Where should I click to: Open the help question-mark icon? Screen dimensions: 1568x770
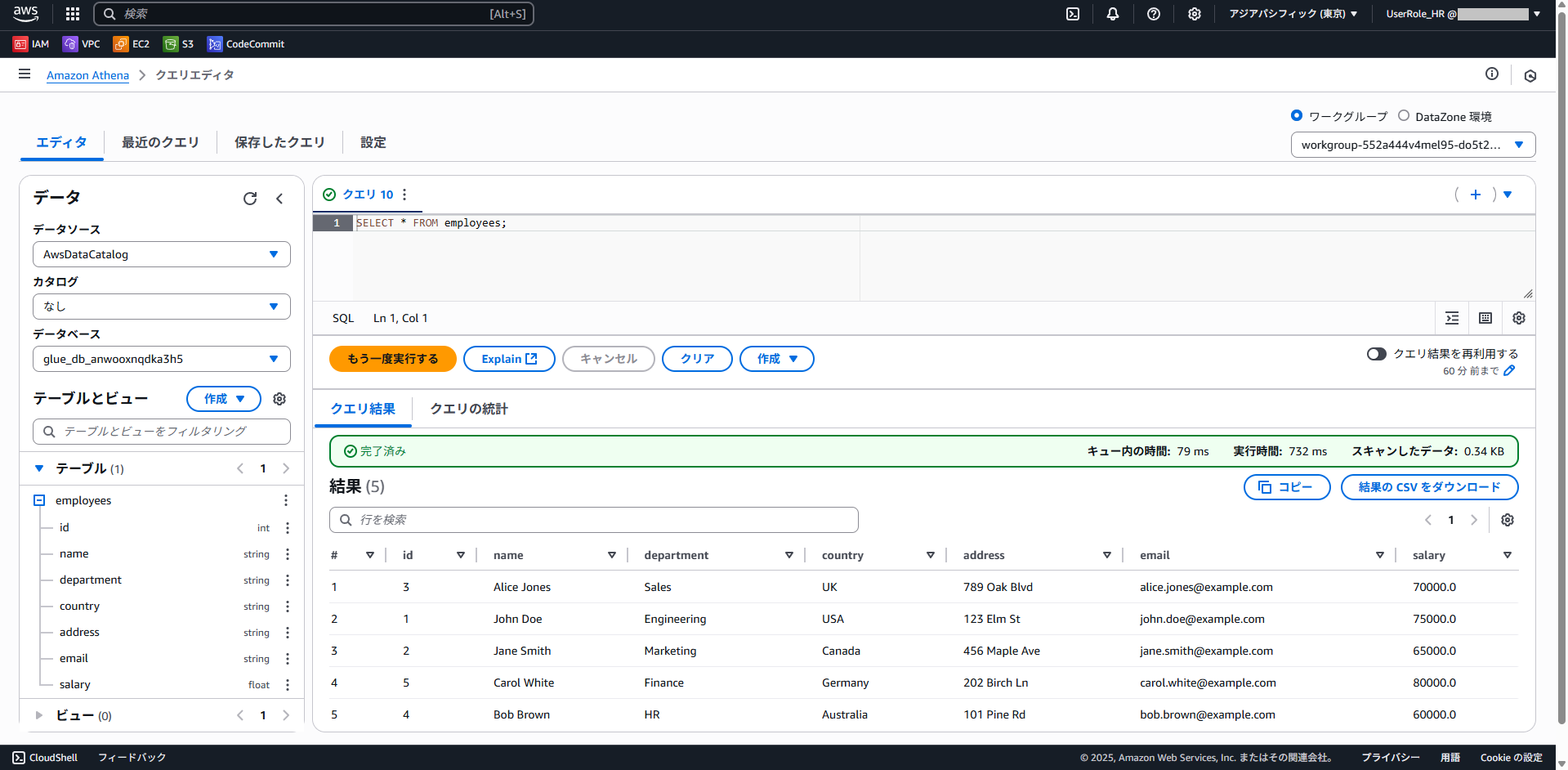[1154, 14]
